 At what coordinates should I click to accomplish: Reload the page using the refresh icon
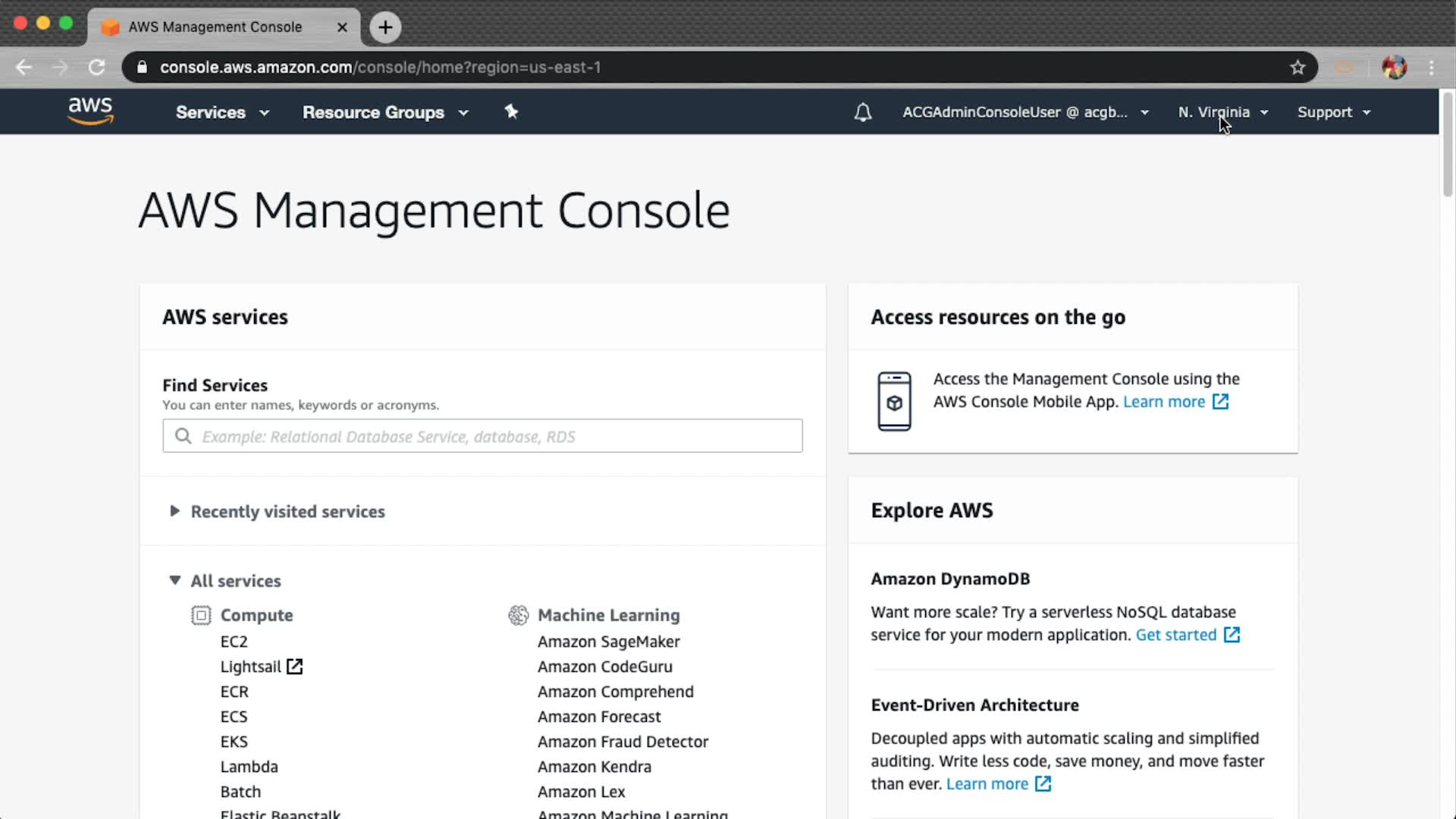96,67
